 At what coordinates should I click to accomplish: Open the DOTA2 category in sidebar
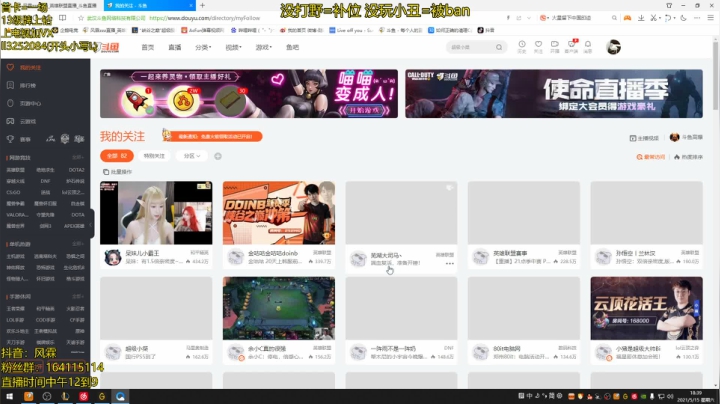click(76, 170)
